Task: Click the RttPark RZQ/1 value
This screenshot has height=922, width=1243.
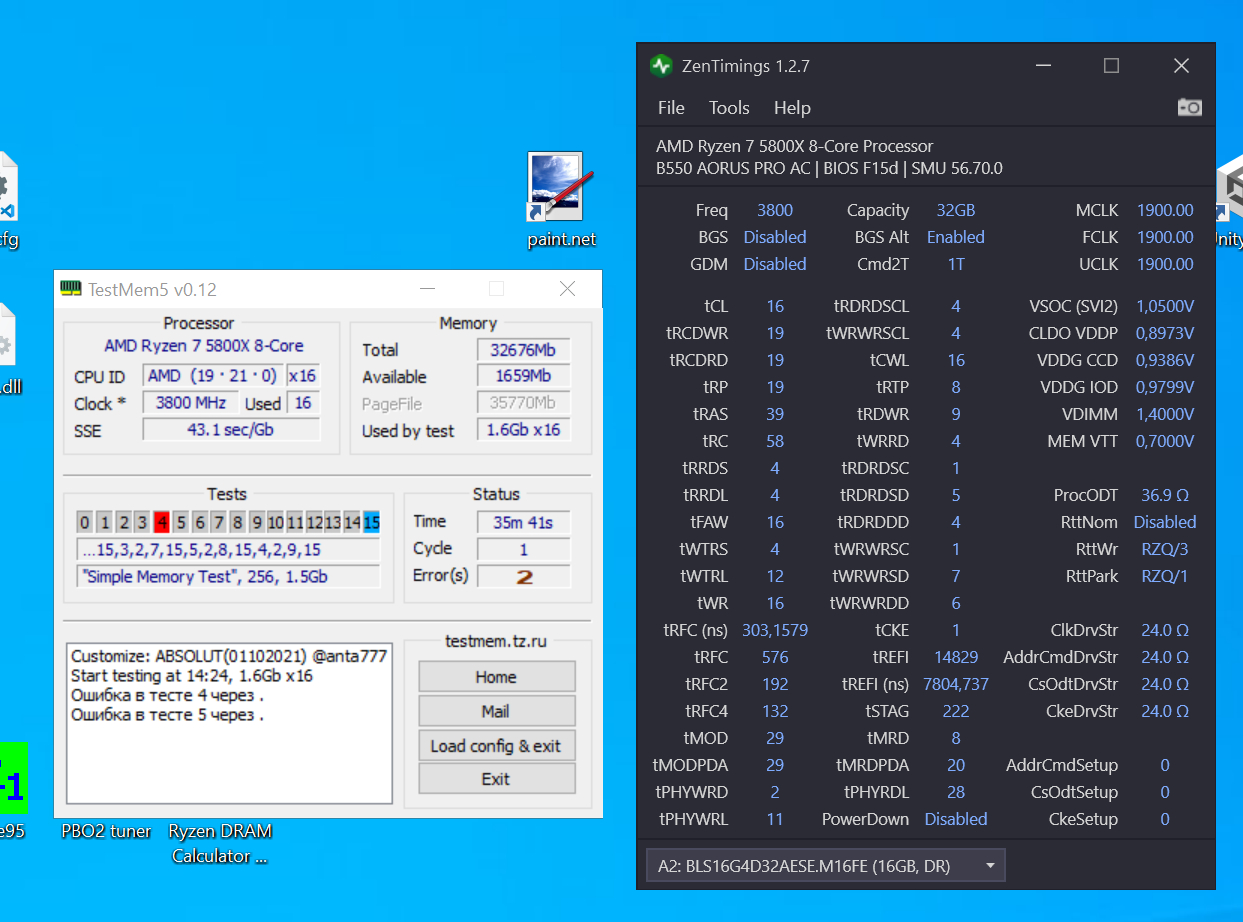Action: click(1165, 576)
